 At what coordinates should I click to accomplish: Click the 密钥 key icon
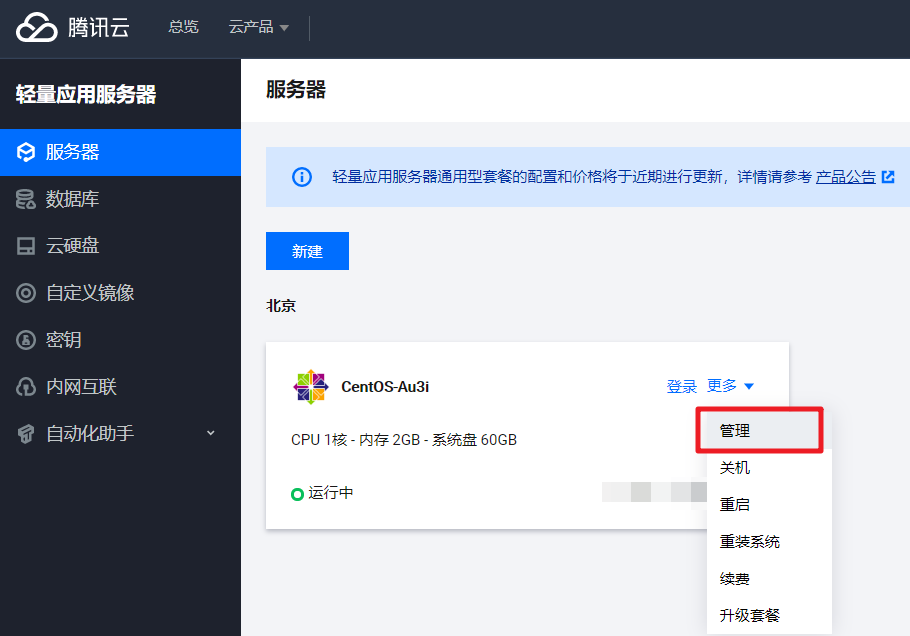(26, 340)
